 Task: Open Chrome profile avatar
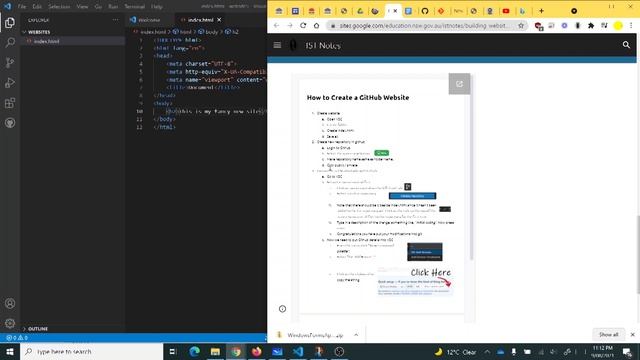618,25
